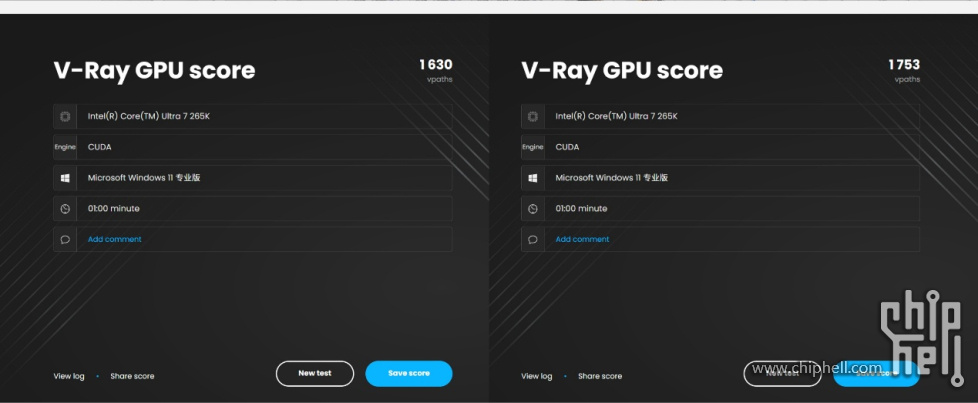The width and height of the screenshot is (978, 403).
Task: Click the clock icon in left panel
Action: point(65,209)
